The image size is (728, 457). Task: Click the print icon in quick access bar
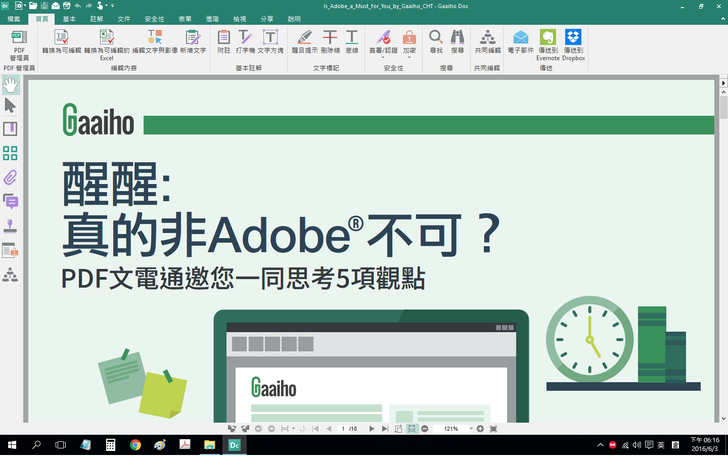[x=66, y=6]
